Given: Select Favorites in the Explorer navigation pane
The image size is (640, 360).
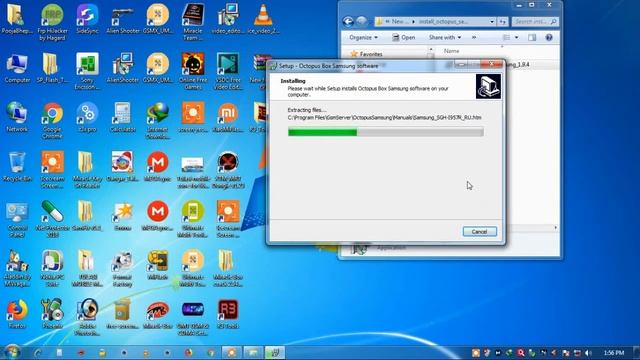Looking at the screenshot, I should [x=367, y=54].
